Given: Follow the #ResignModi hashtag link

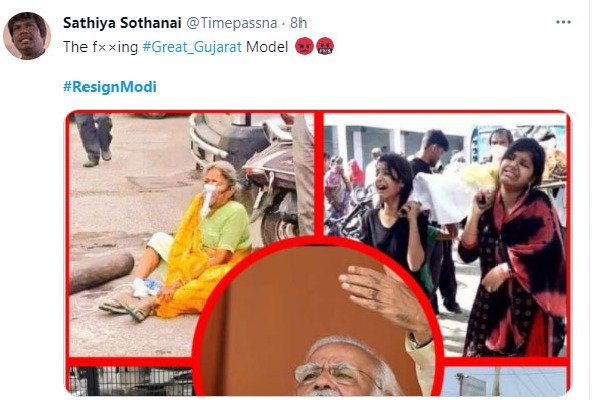Looking at the screenshot, I should click(x=109, y=86).
